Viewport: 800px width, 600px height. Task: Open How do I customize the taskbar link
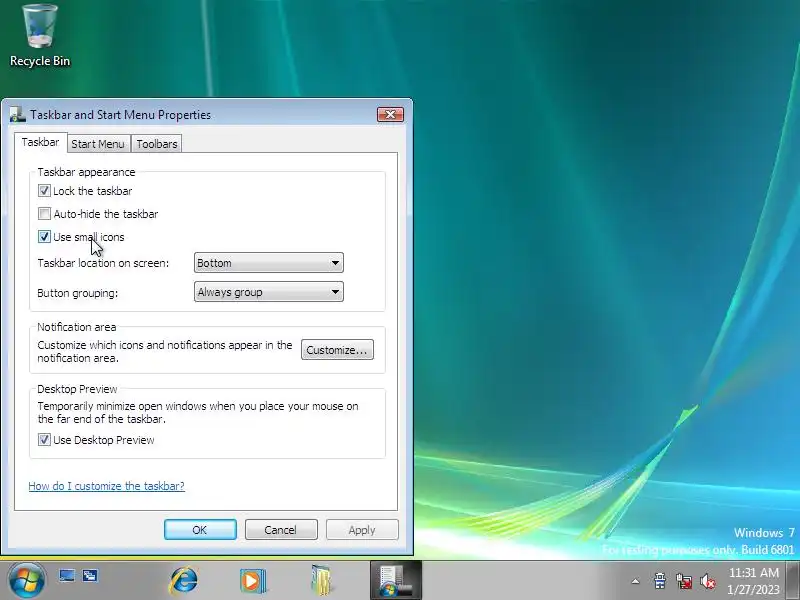point(107,486)
